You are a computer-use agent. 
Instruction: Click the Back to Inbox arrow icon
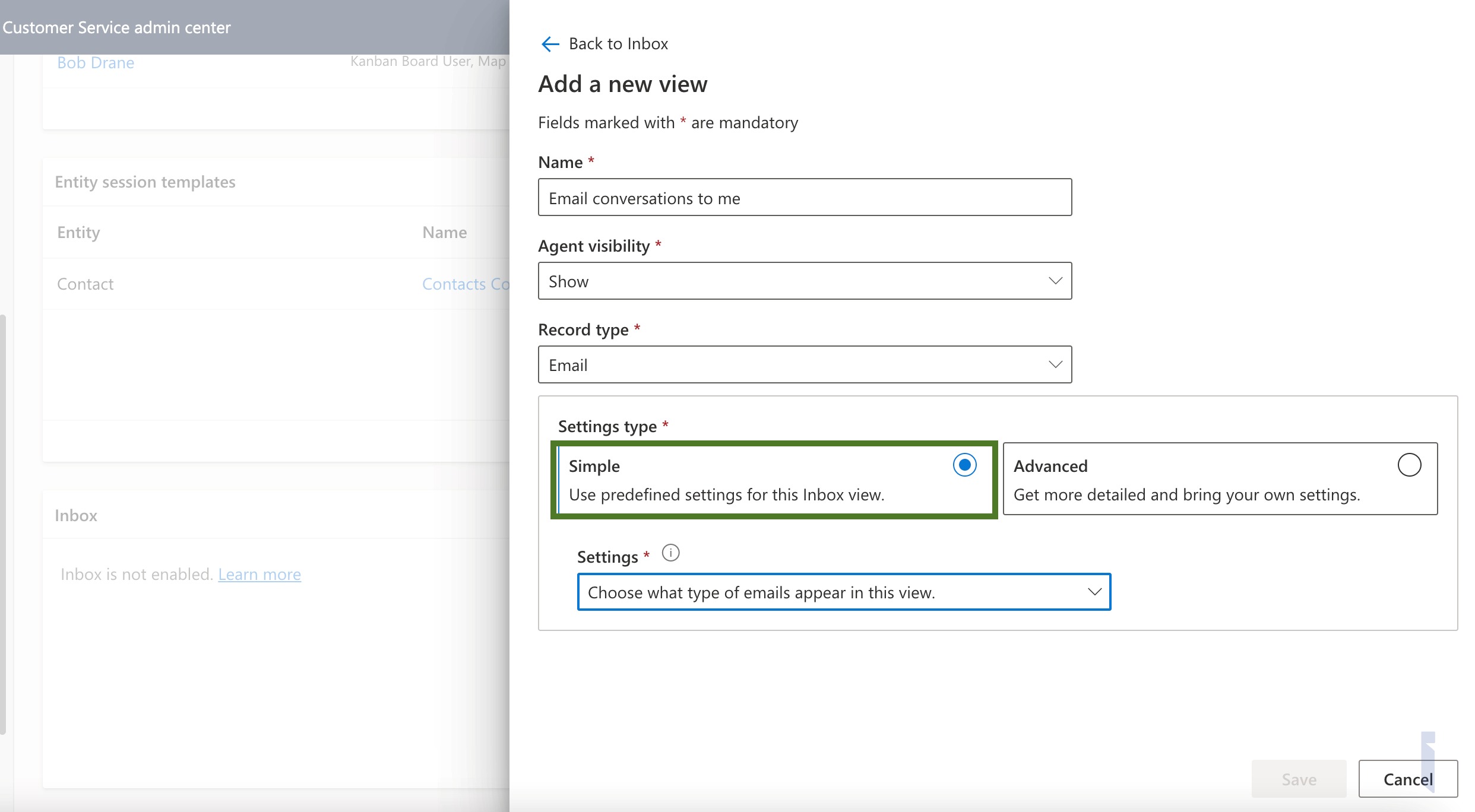(550, 44)
